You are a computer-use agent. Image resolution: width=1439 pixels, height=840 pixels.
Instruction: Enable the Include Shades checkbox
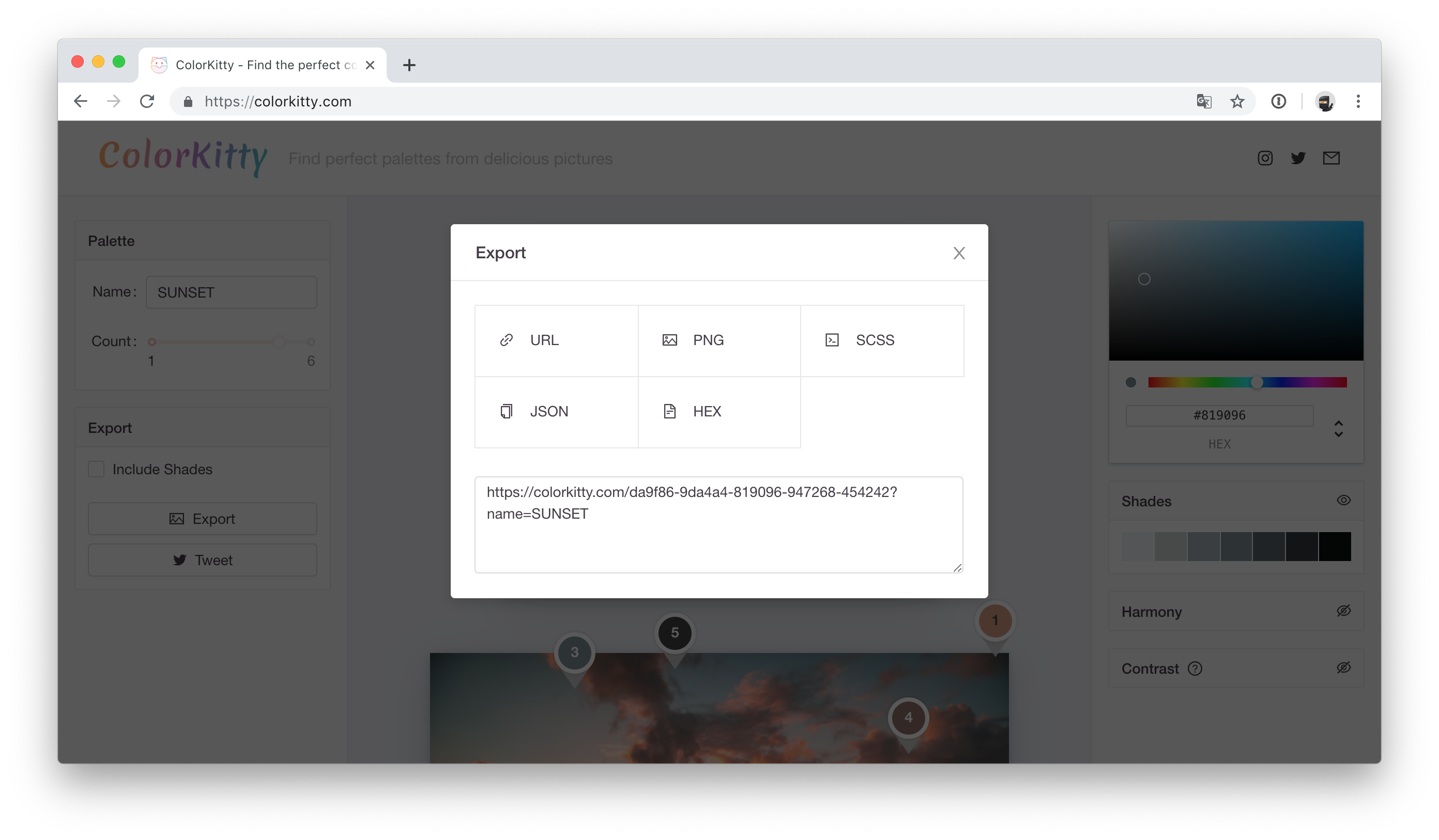(x=96, y=469)
